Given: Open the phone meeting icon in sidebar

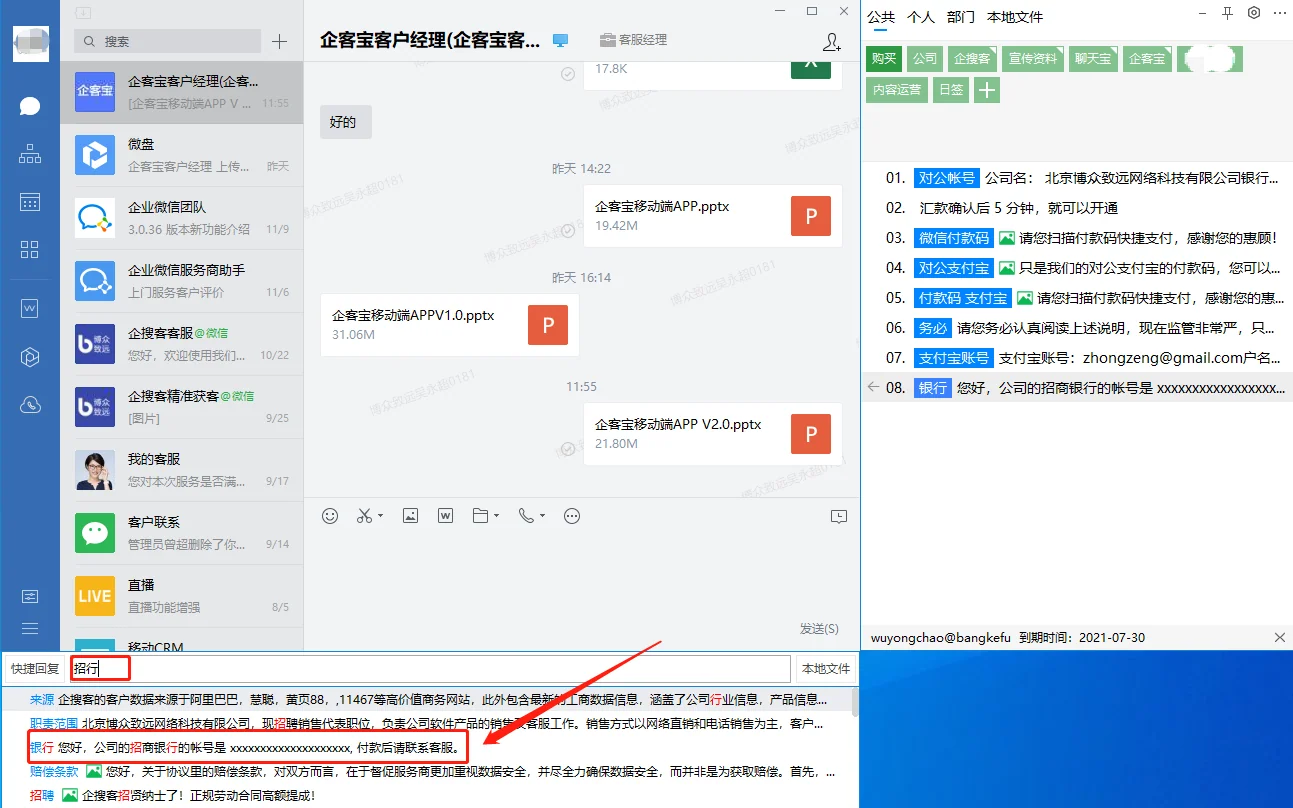Looking at the screenshot, I should (x=30, y=405).
